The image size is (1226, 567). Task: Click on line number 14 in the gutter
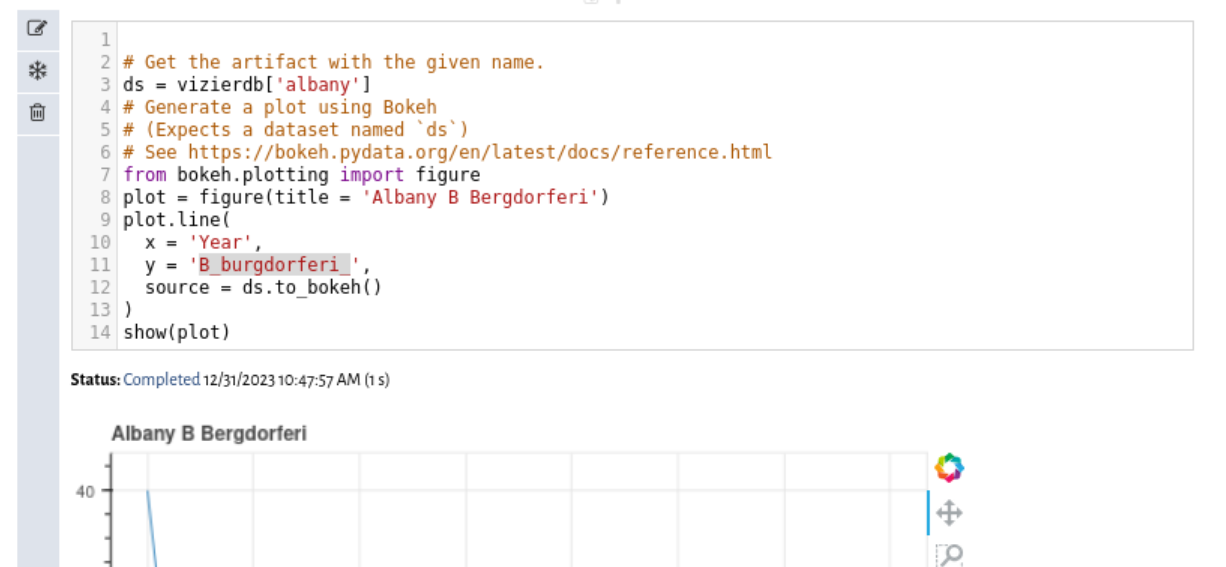pos(100,332)
